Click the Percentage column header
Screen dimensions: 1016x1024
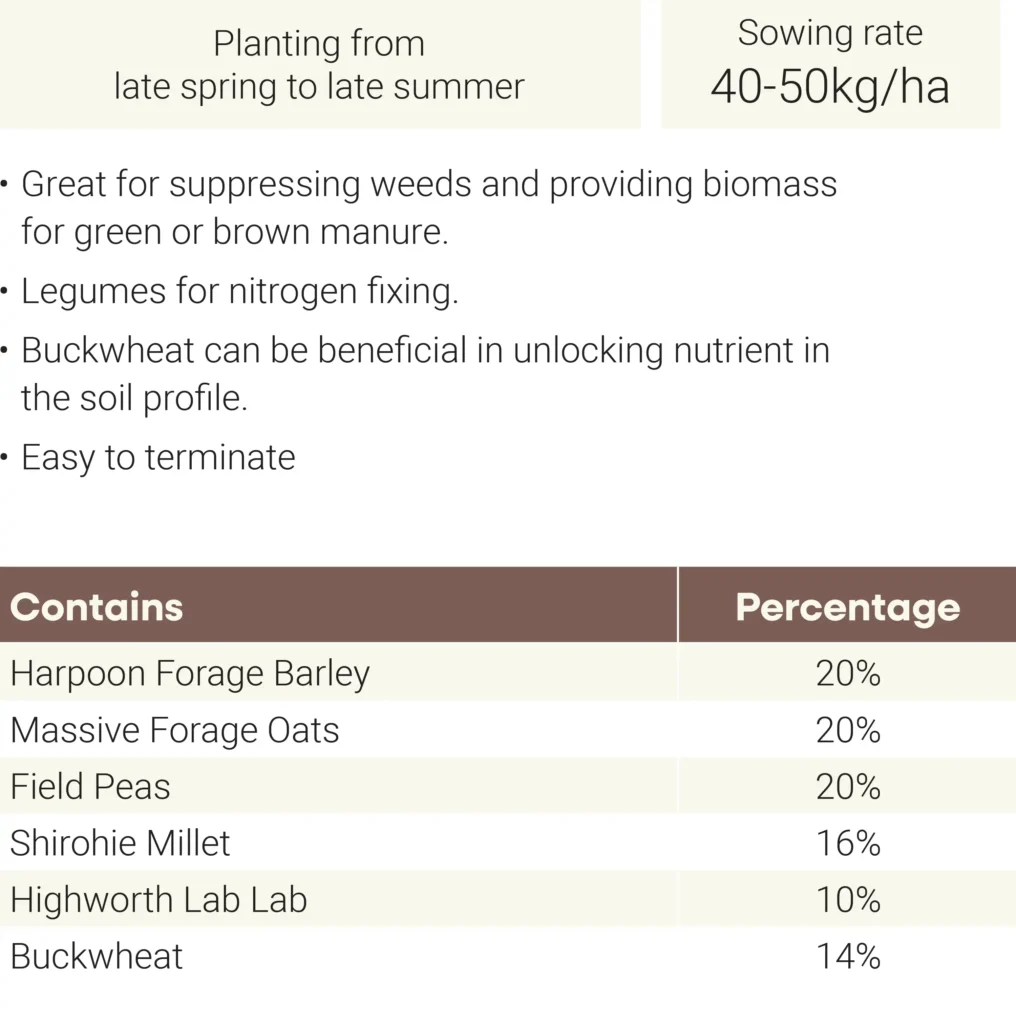847,607
